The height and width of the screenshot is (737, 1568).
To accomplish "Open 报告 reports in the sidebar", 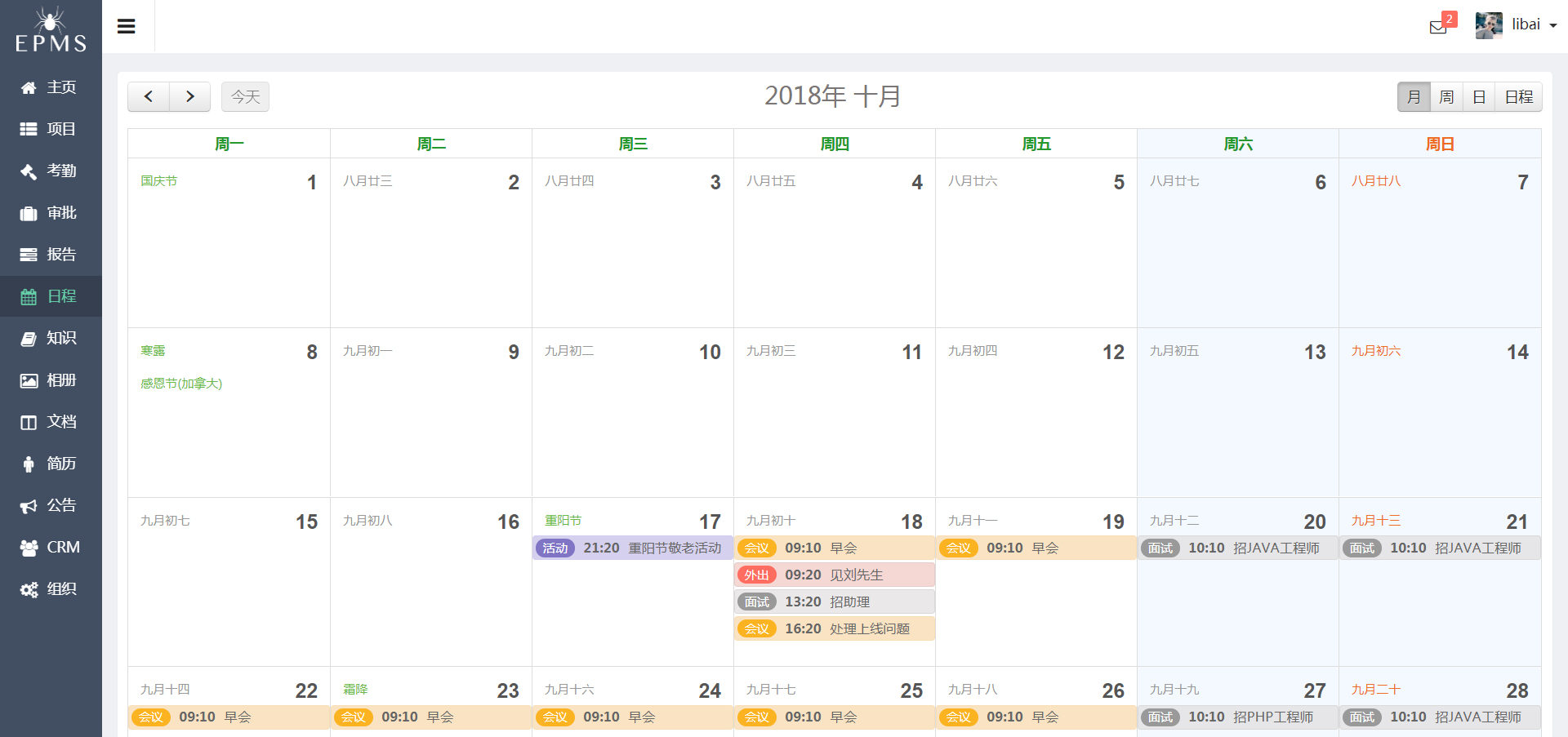I will click(x=51, y=255).
